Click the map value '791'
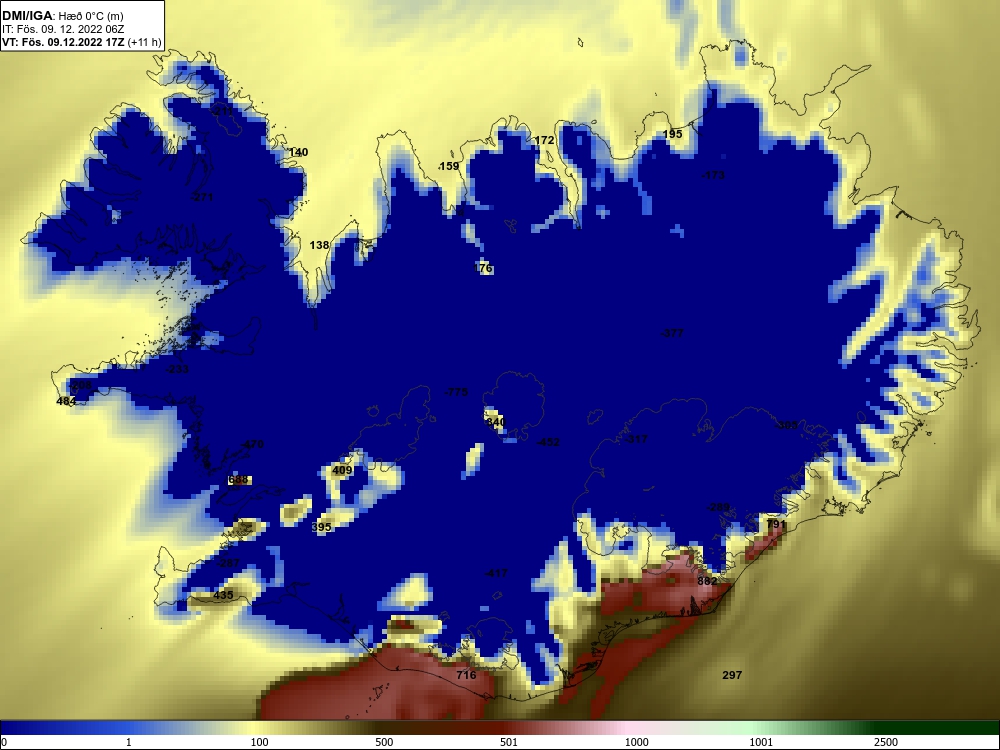The width and height of the screenshot is (1000, 750). pos(776,524)
